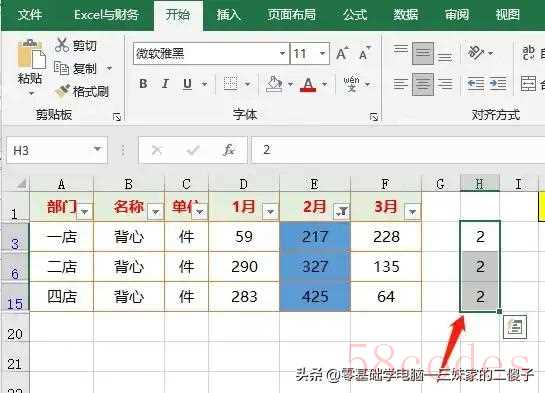
Task: Switch to the 审阅 tab
Action: pyautogui.click(x=457, y=15)
